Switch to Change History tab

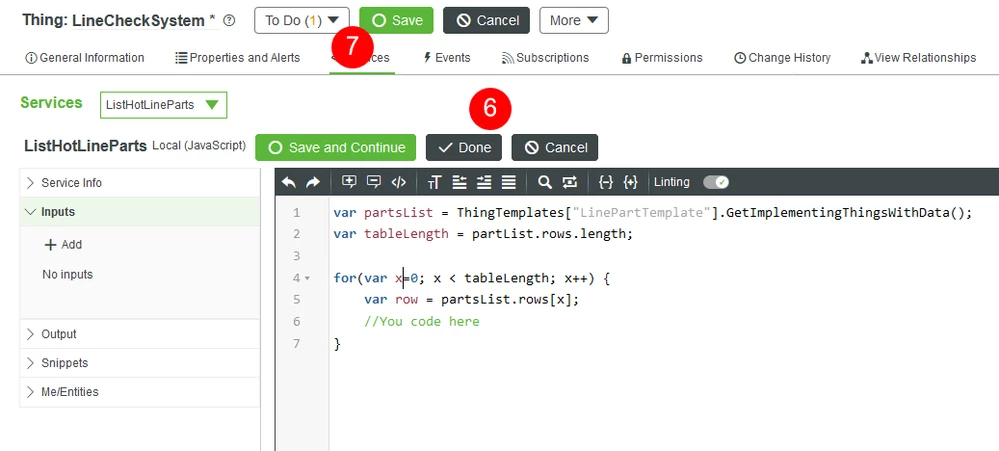[x=782, y=58]
